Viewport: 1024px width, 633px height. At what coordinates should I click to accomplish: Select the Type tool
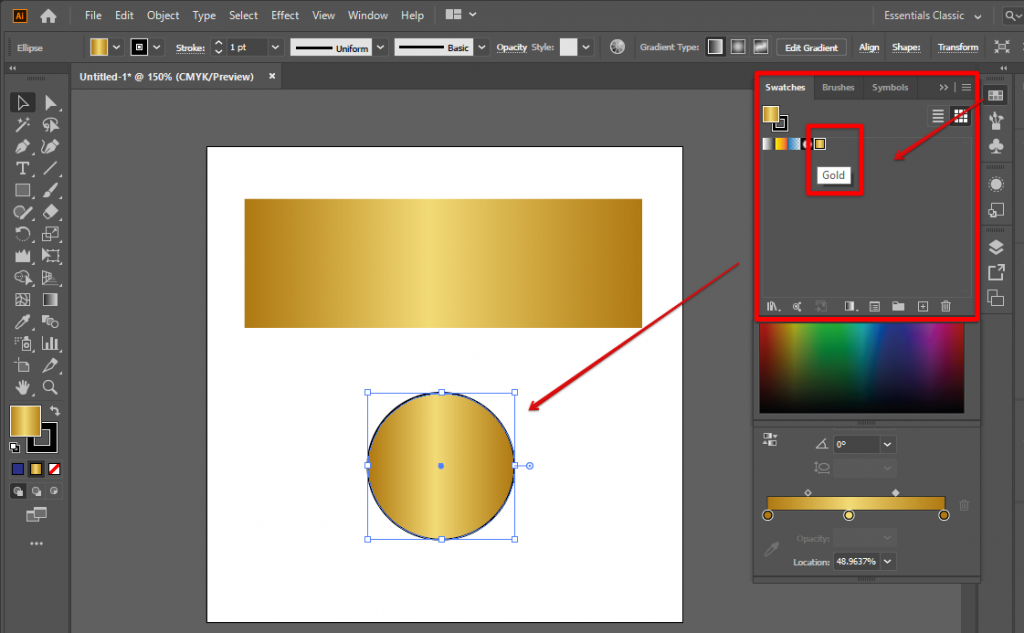coord(23,169)
